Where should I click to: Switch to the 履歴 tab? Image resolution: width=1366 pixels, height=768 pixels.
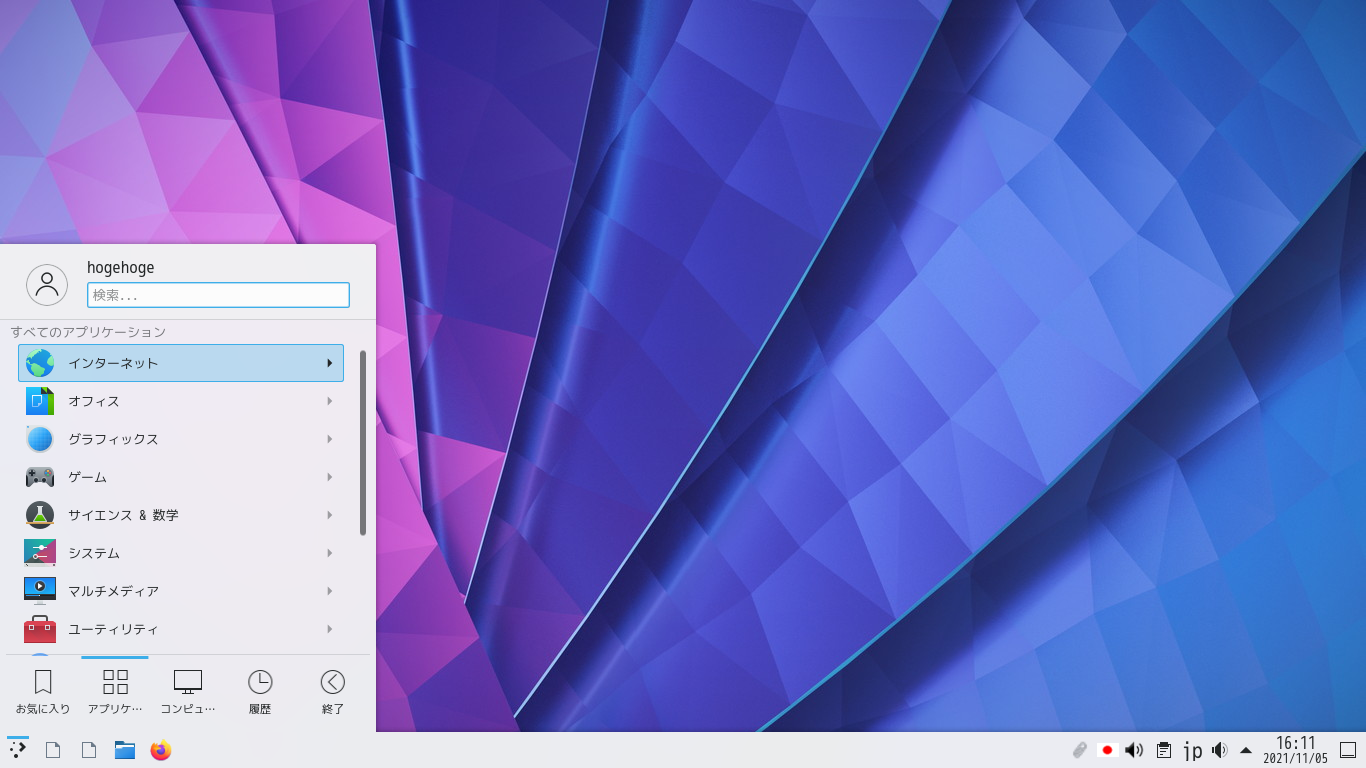click(x=260, y=693)
